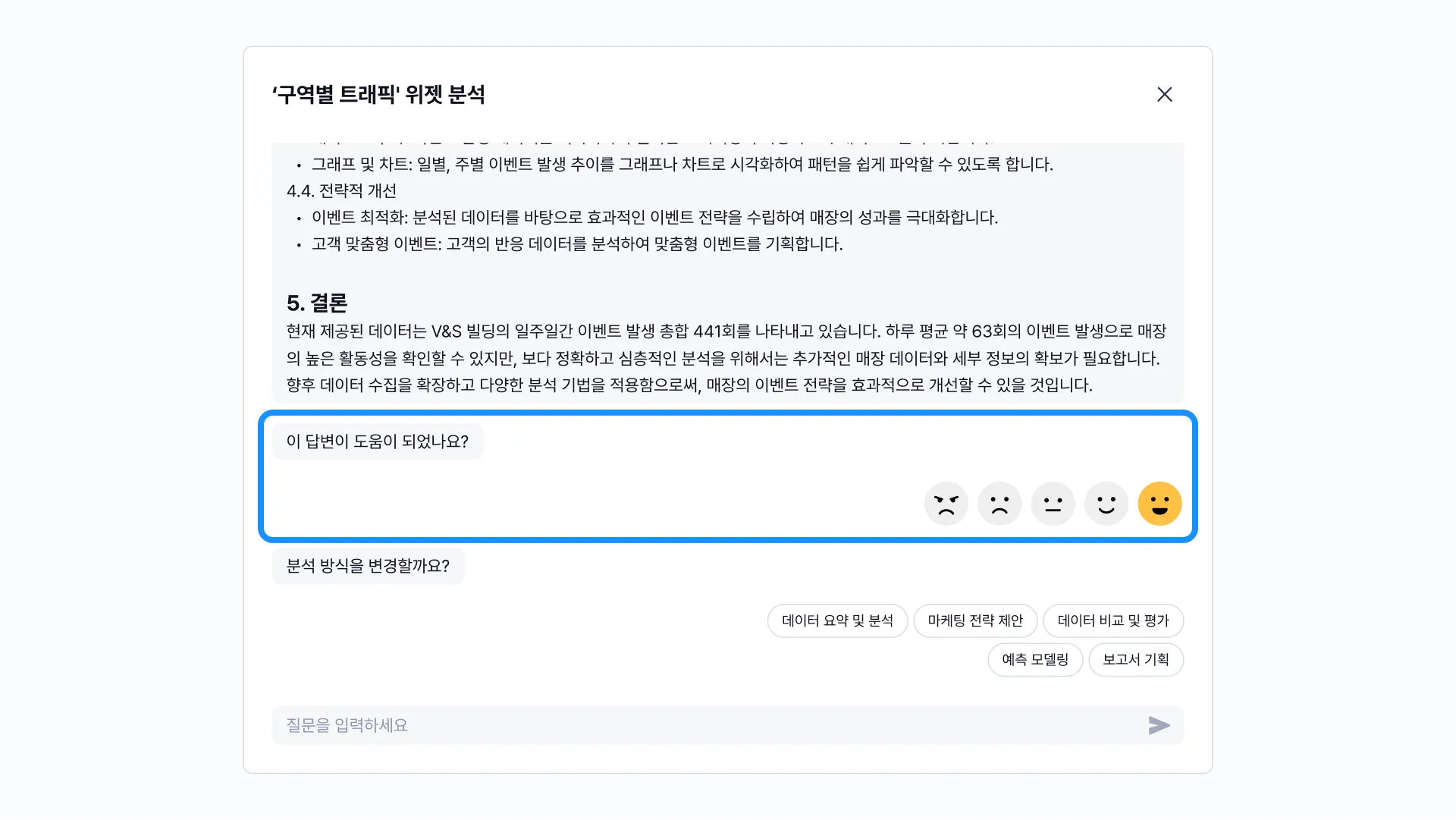Select the '데이터 요약 및 분석' suggestion chip

tap(837, 620)
